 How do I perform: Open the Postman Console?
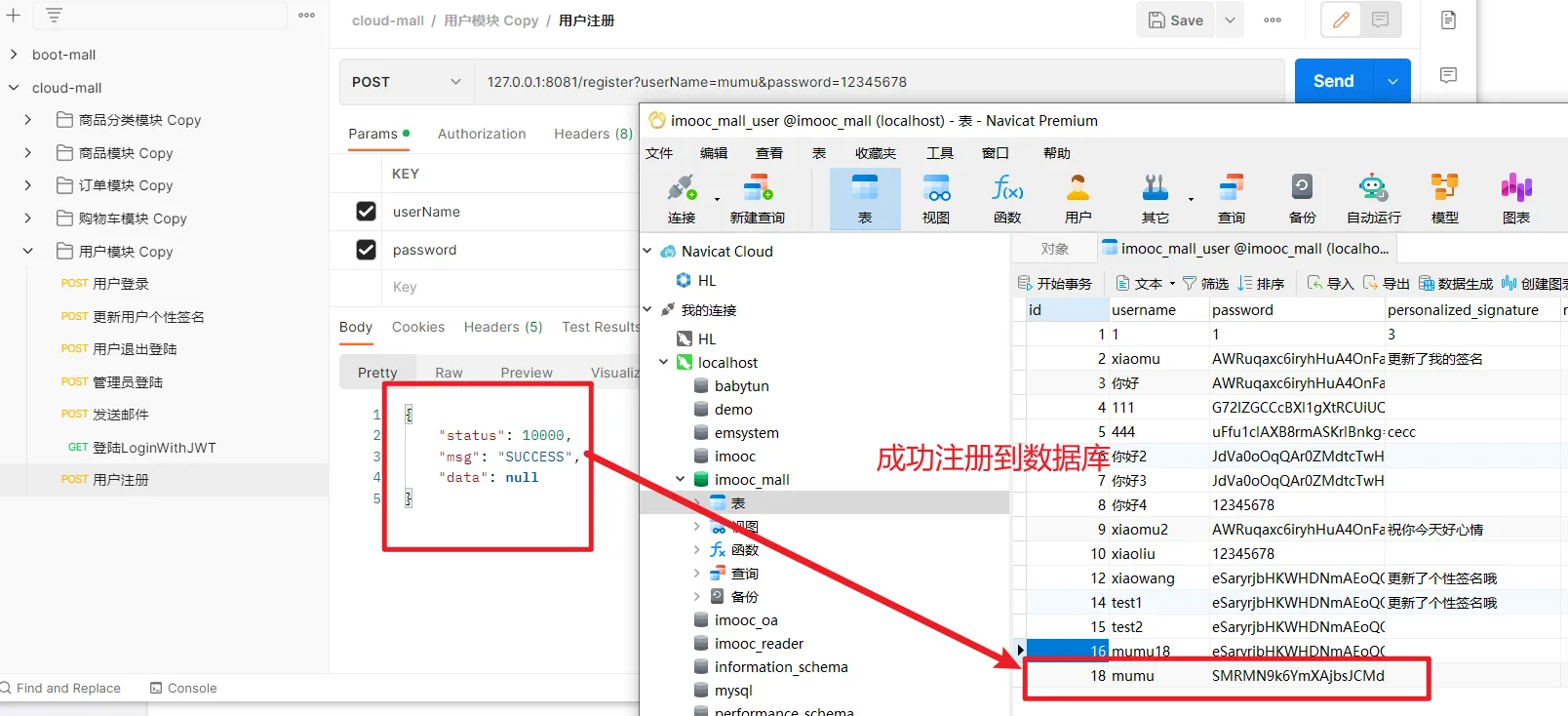click(x=183, y=688)
